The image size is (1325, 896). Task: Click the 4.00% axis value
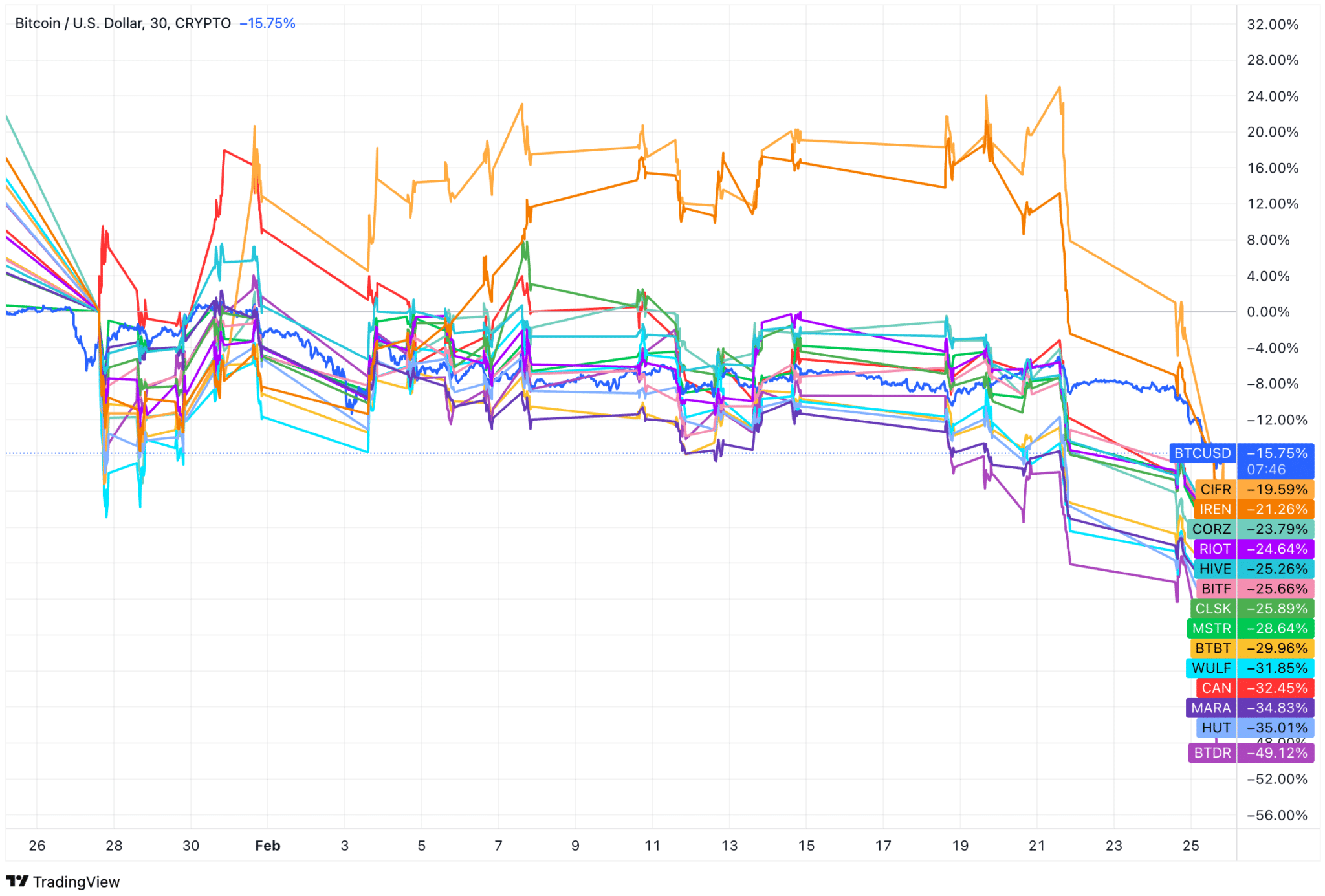tap(1269, 276)
